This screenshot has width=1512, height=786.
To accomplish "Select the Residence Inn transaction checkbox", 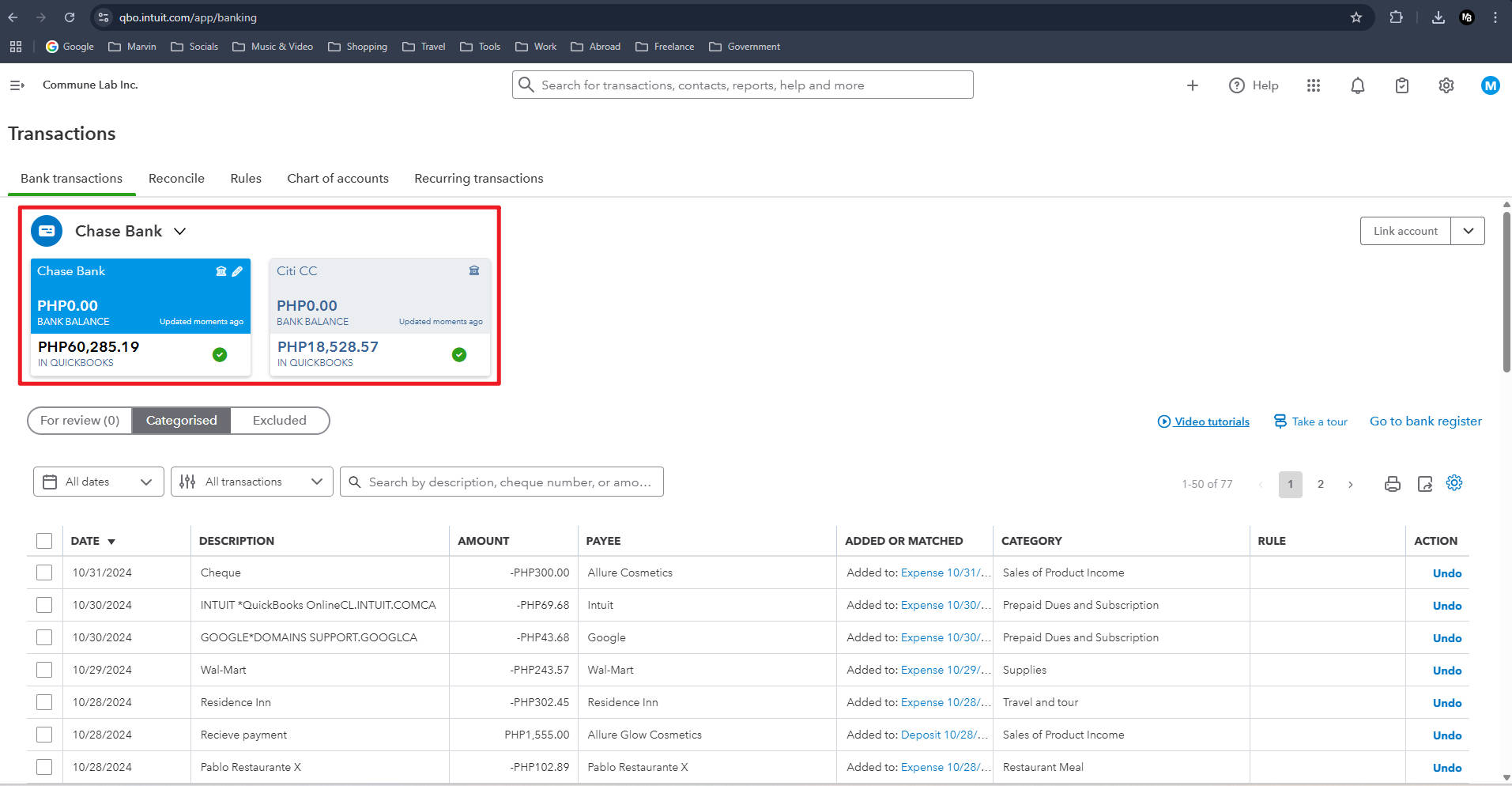I will pyautogui.click(x=44, y=702).
